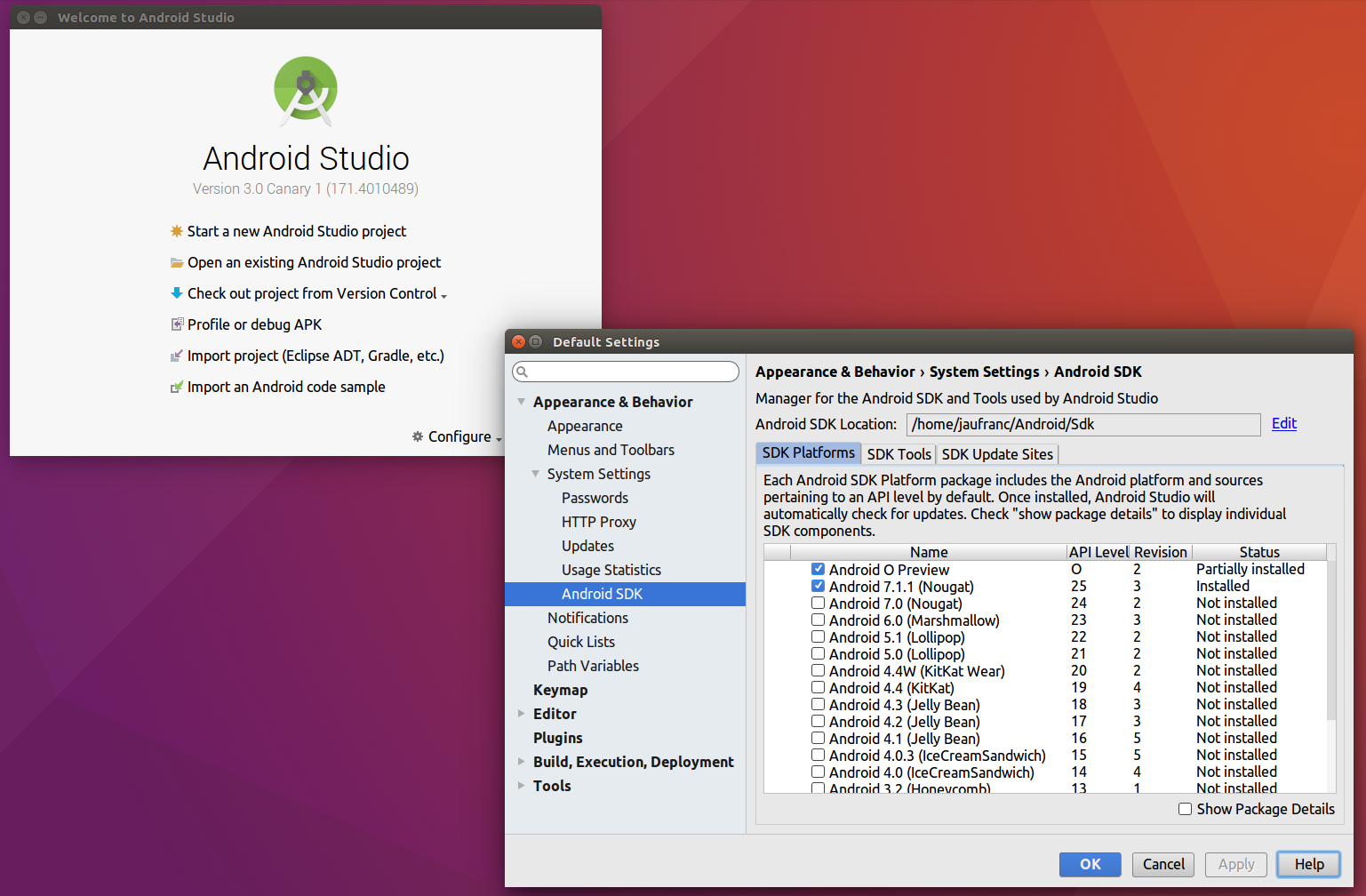Close the Welcome to Android Studio window
This screenshot has height=896, width=1366.
(24, 17)
